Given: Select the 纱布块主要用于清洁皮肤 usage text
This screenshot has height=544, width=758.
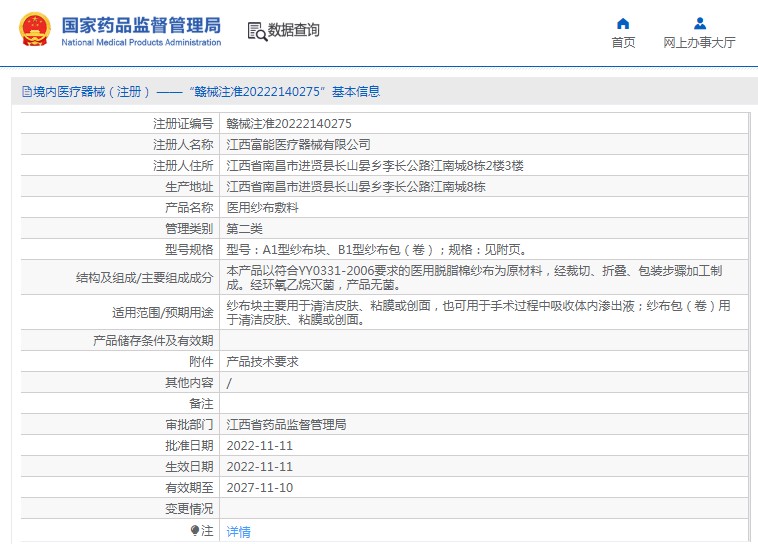Looking at the screenshot, I should 478,312.
